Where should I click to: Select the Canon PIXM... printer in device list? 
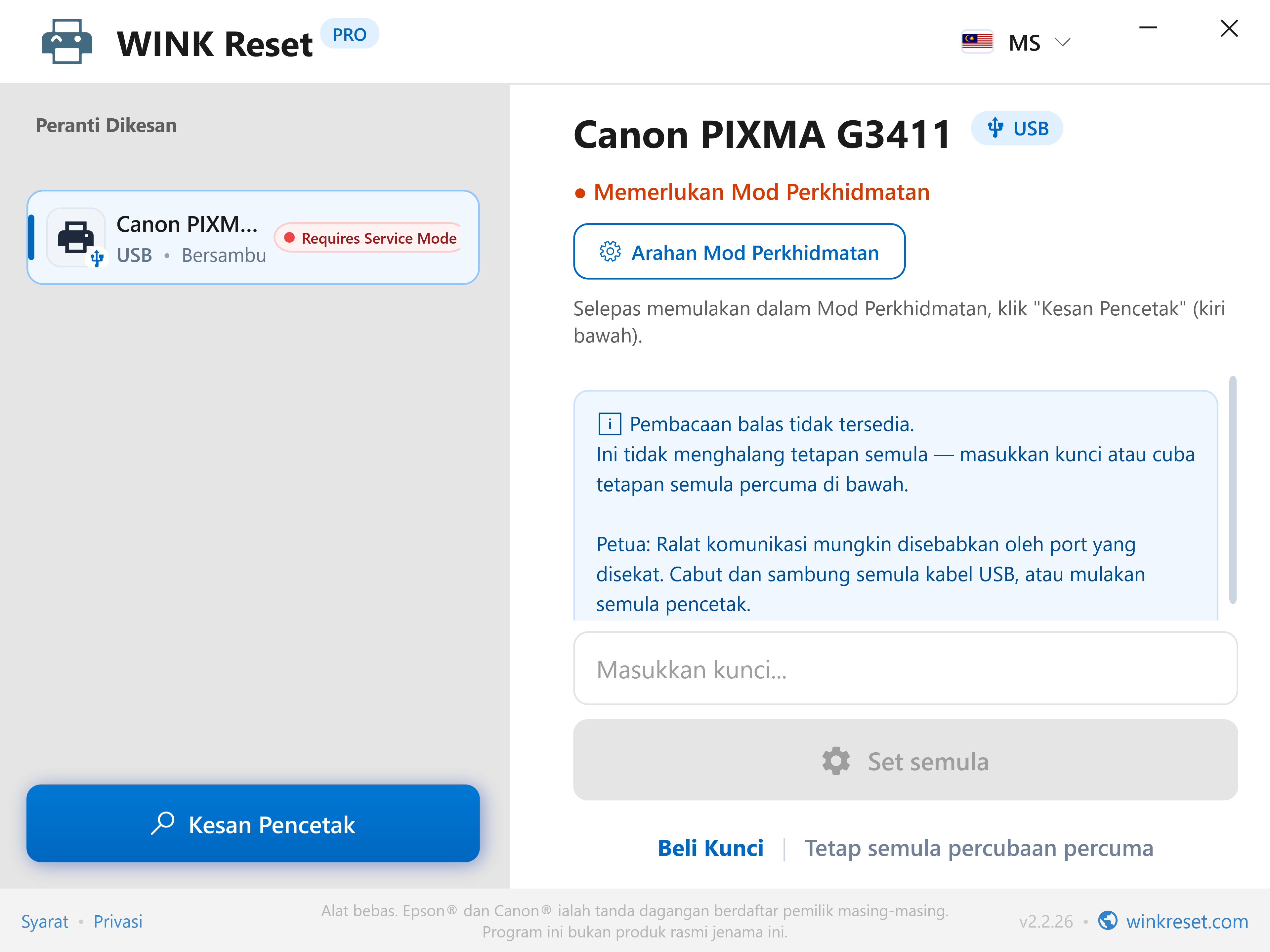tap(253, 238)
